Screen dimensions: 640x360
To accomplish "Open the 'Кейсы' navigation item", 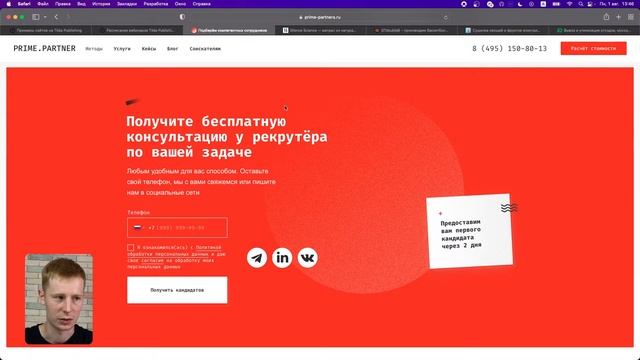I will click(149, 49).
